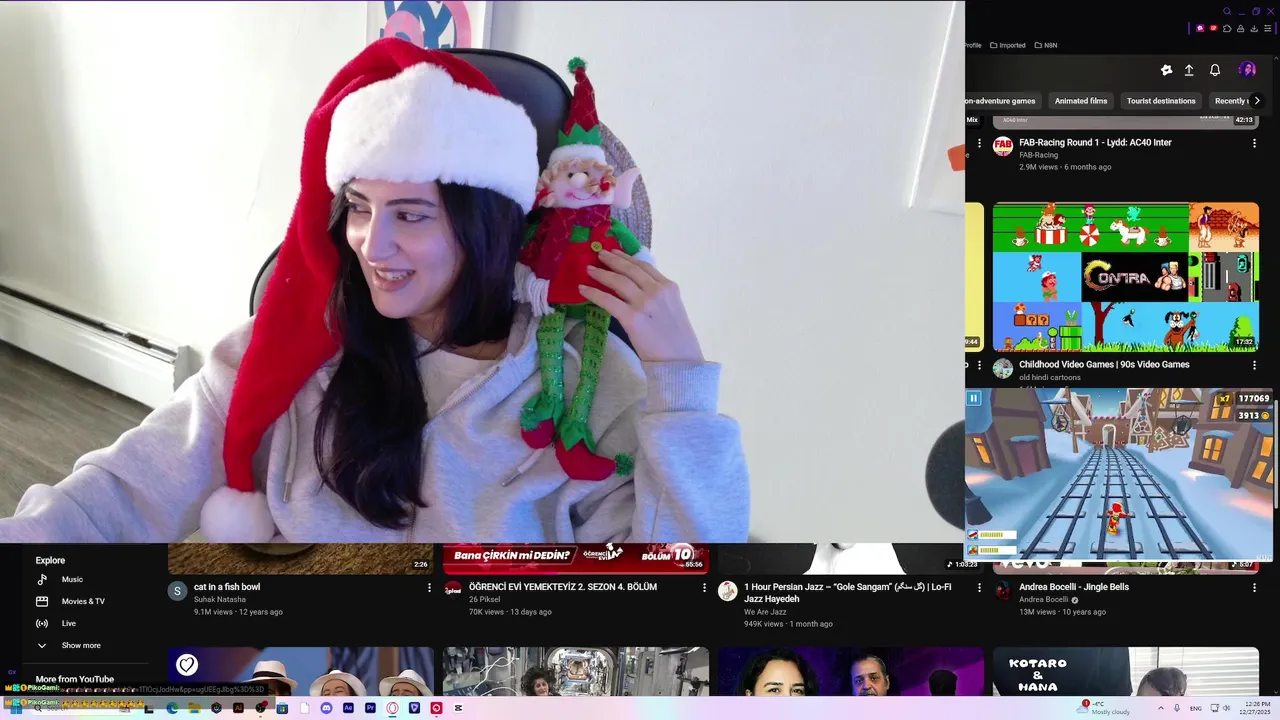Screen dimensions: 1280x720
Task: Click the purple extension icon in browser toolbar
Action: click(x=1200, y=28)
